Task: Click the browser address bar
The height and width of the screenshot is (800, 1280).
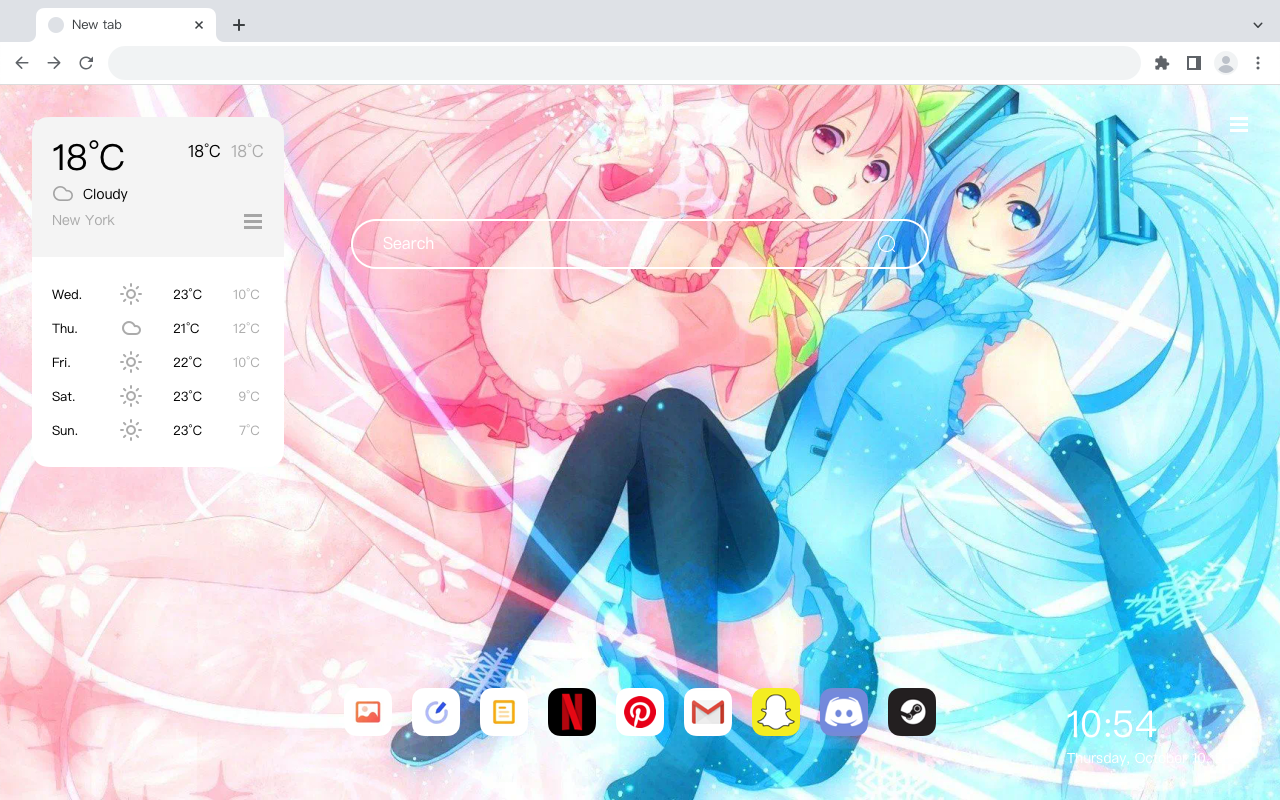Action: (624, 63)
